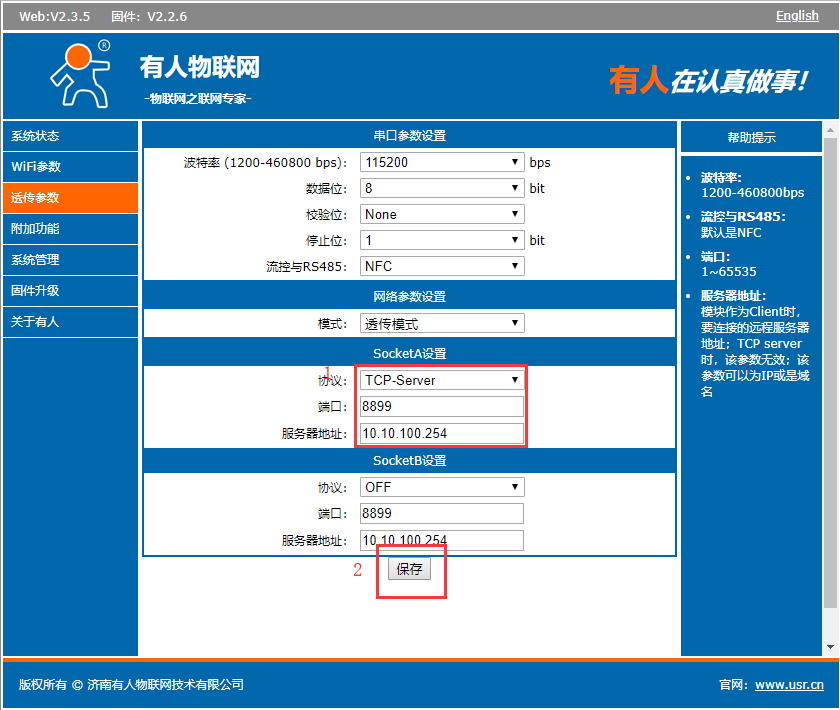The height and width of the screenshot is (710, 840).
Task: Open the 模式 network mode dropdown
Action: pyautogui.click(x=442, y=324)
